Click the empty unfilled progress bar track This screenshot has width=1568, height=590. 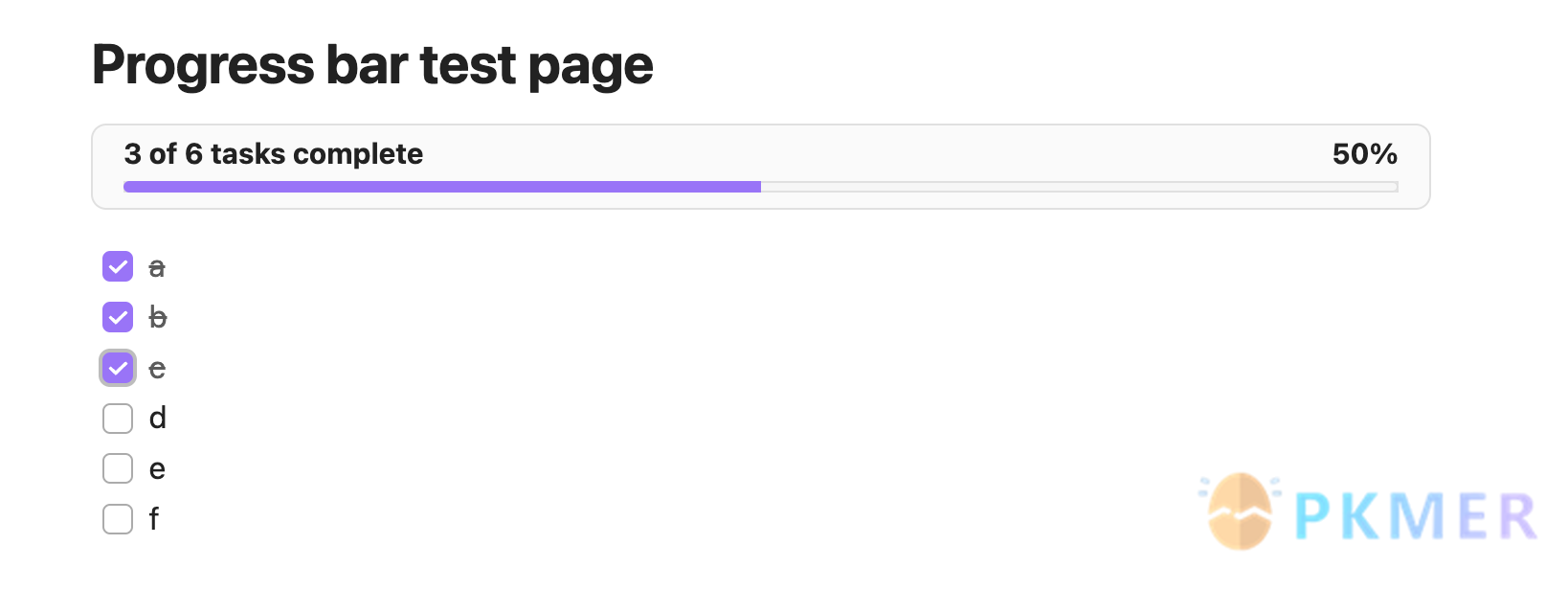(x=1078, y=187)
